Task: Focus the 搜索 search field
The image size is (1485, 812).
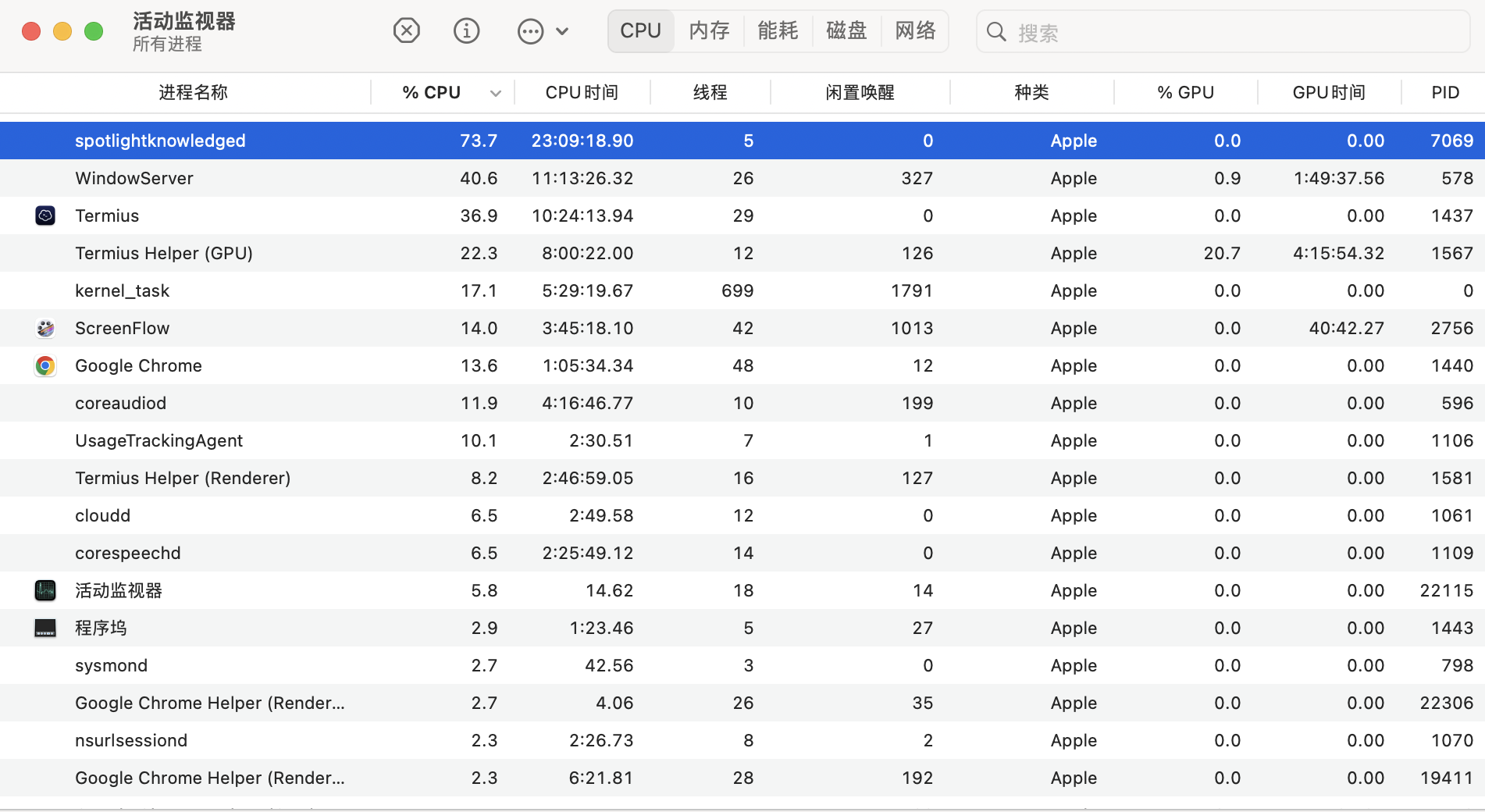Action: tap(1223, 32)
